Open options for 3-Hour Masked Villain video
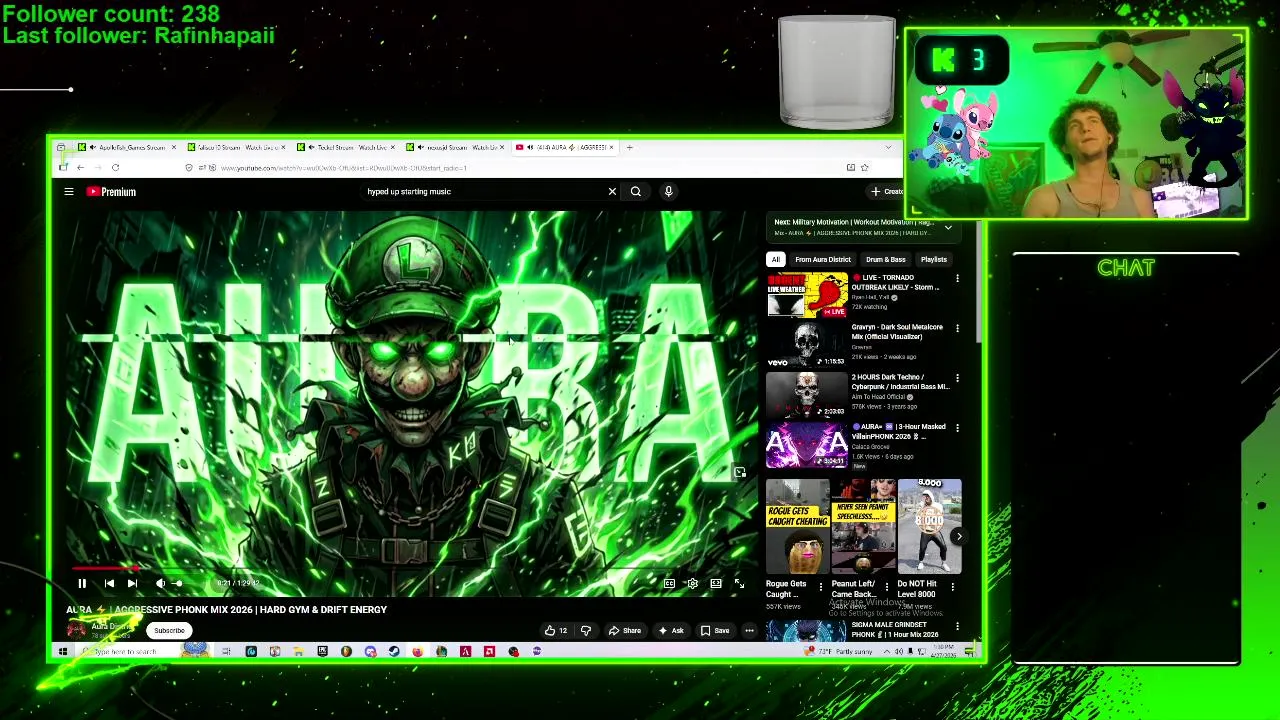Image resolution: width=1280 pixels, height=720 pixels. click(x=957, y=429)
